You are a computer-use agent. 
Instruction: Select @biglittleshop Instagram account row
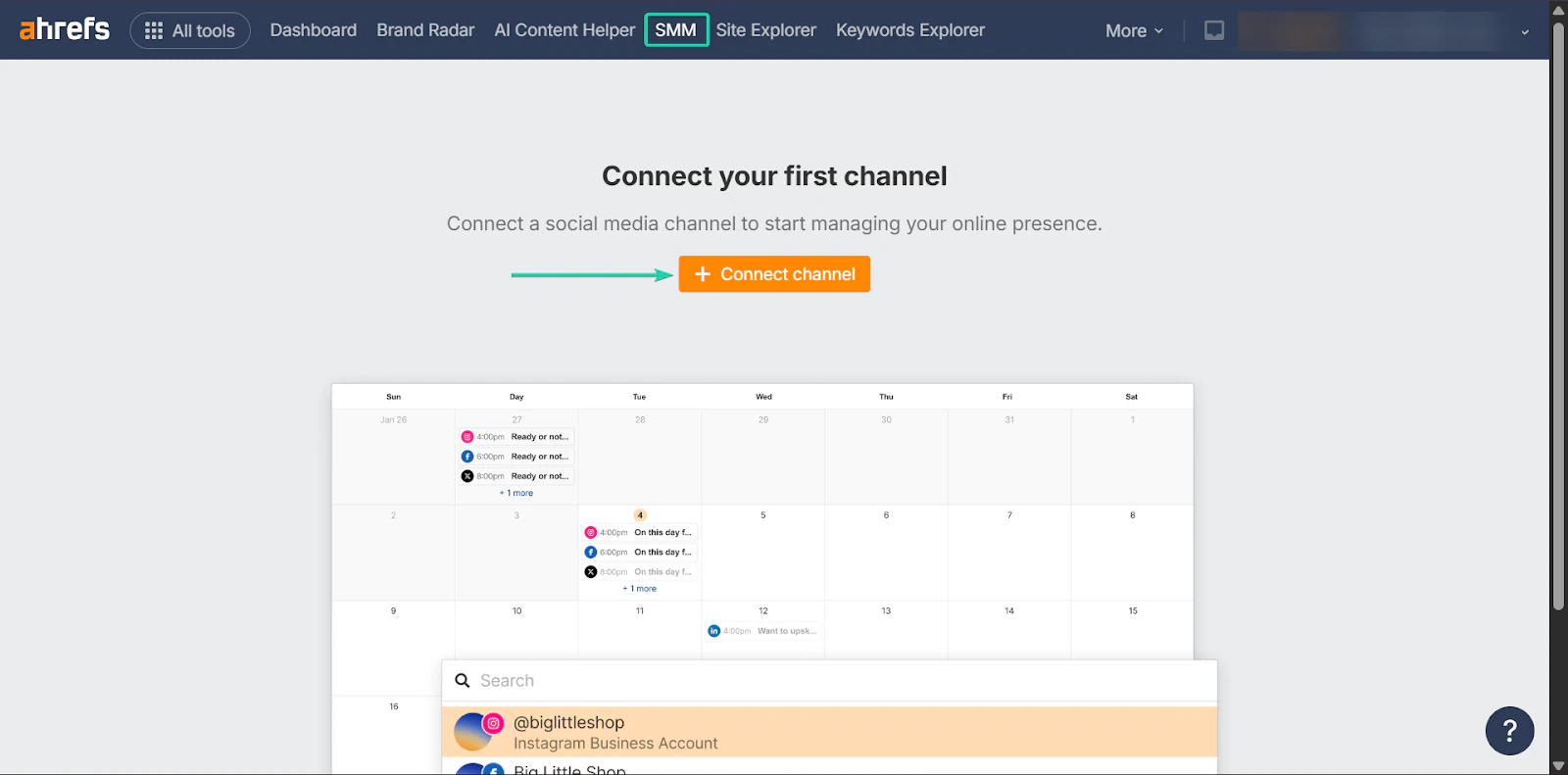[x=829, y=733]
